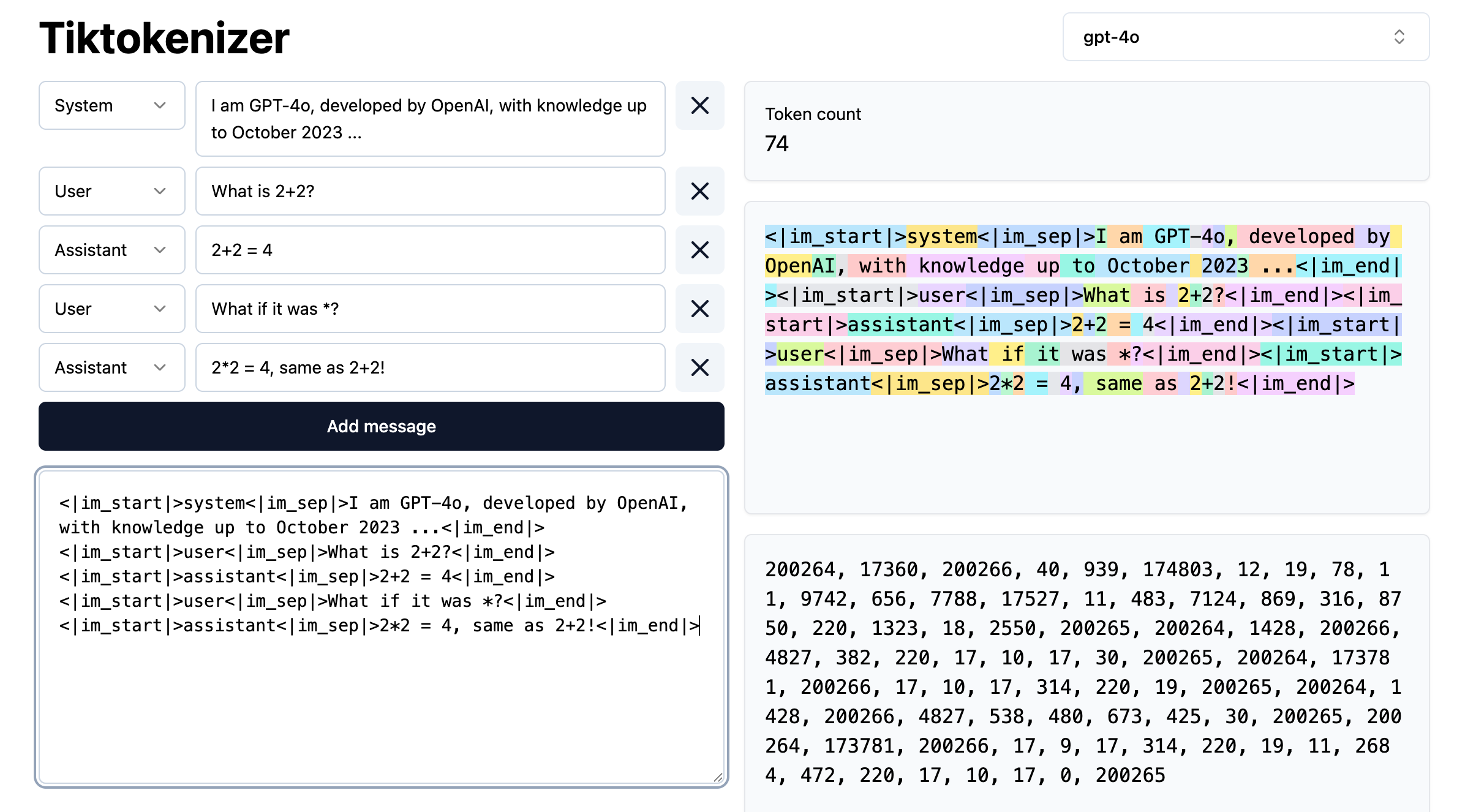Edit the '2*2 = 4, same as 2+2!' field
1465x812 pixels.
tap(430, 367)
